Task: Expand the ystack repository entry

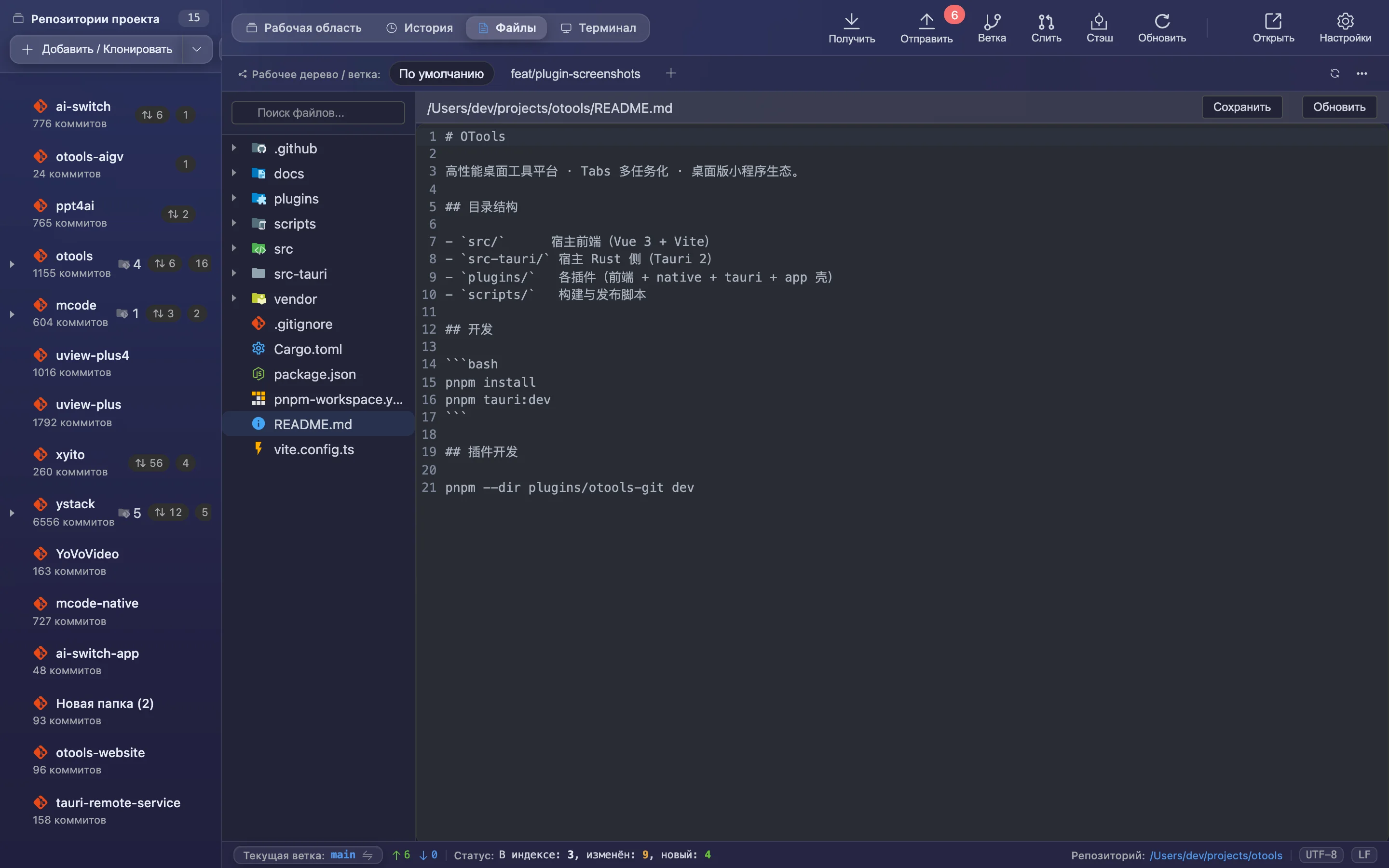Action: pyautogui.click(x=12, y=513)
